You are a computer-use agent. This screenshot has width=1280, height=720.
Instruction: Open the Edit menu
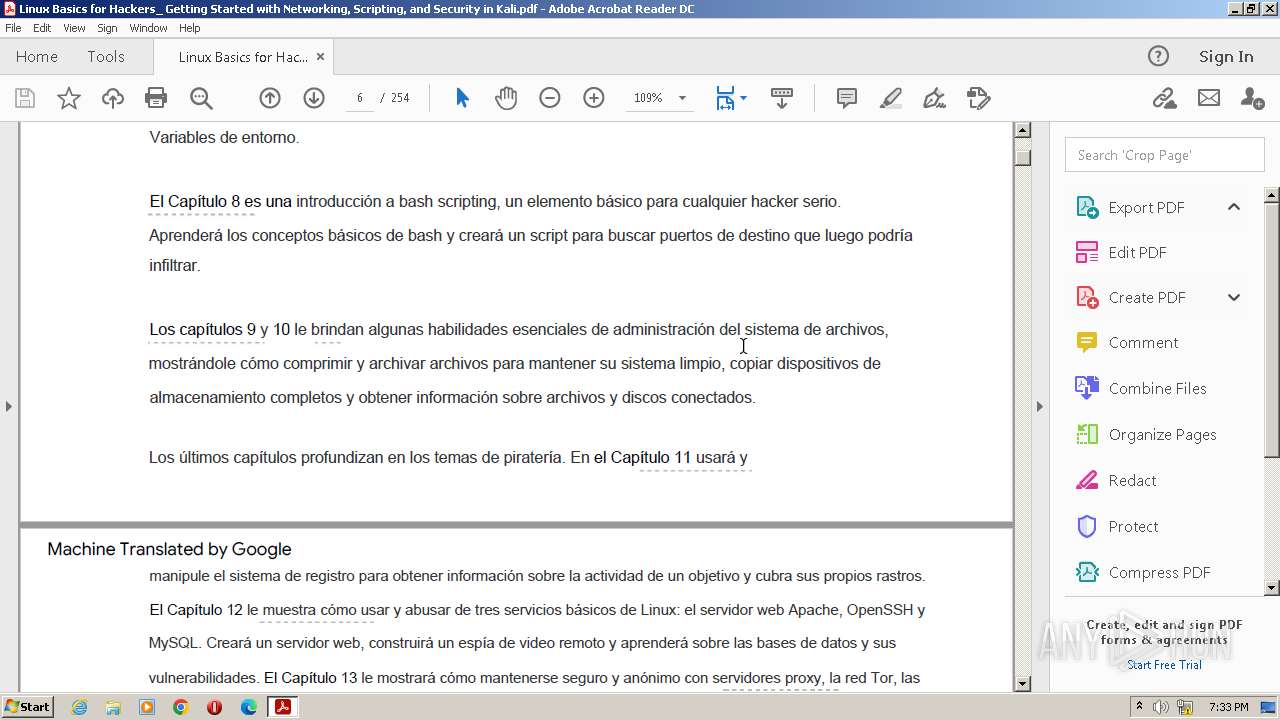pos(42,28)
